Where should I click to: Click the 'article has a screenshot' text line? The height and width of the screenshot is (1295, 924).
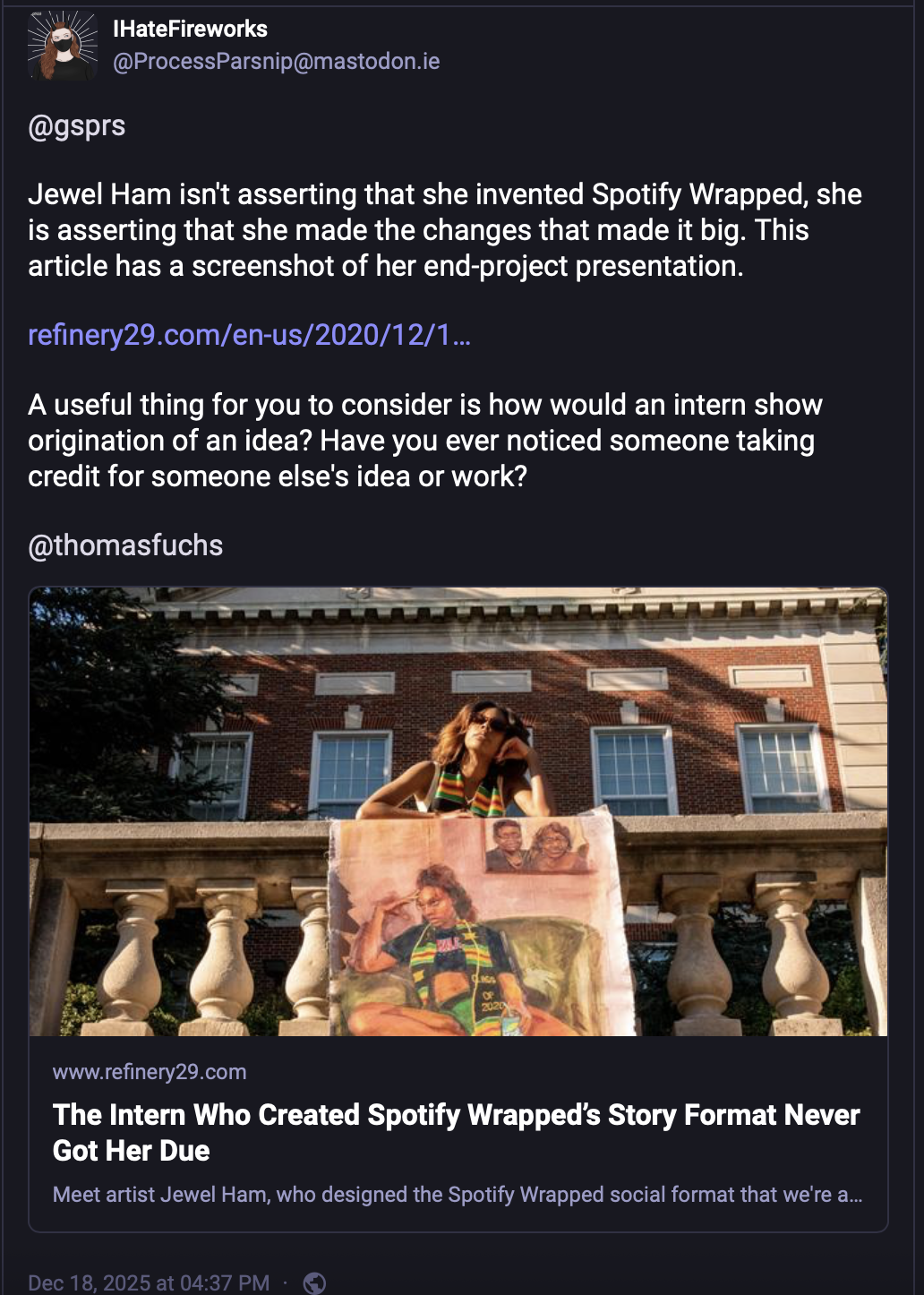click(x=386, y=266)
